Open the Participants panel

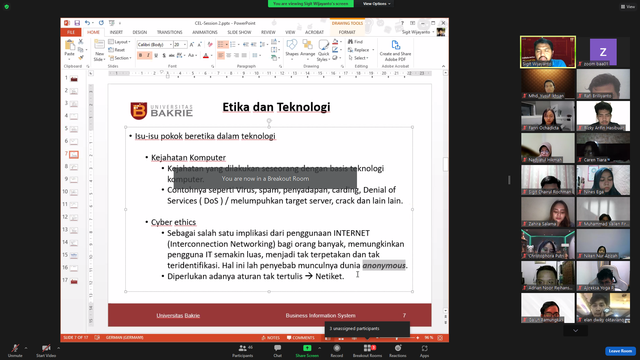pos(243,351)
